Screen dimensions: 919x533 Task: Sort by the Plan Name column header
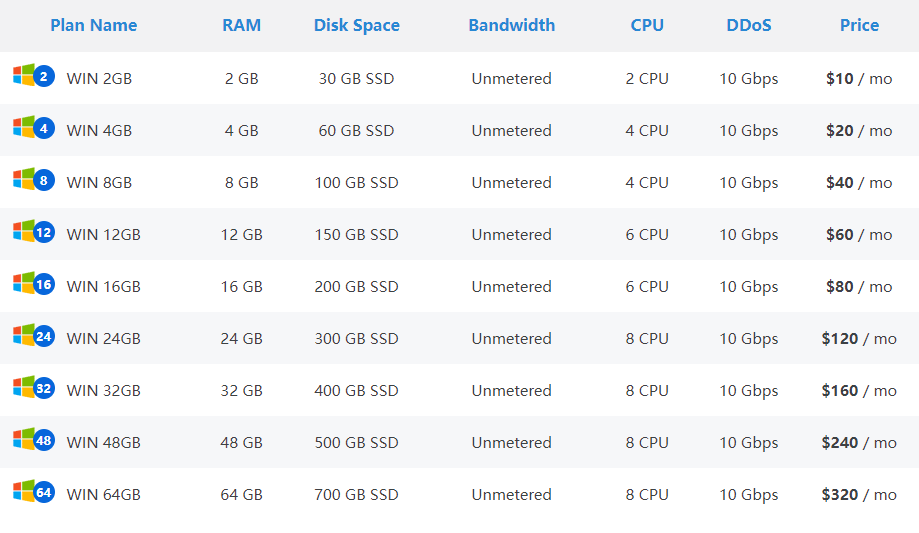click(94, 26)
